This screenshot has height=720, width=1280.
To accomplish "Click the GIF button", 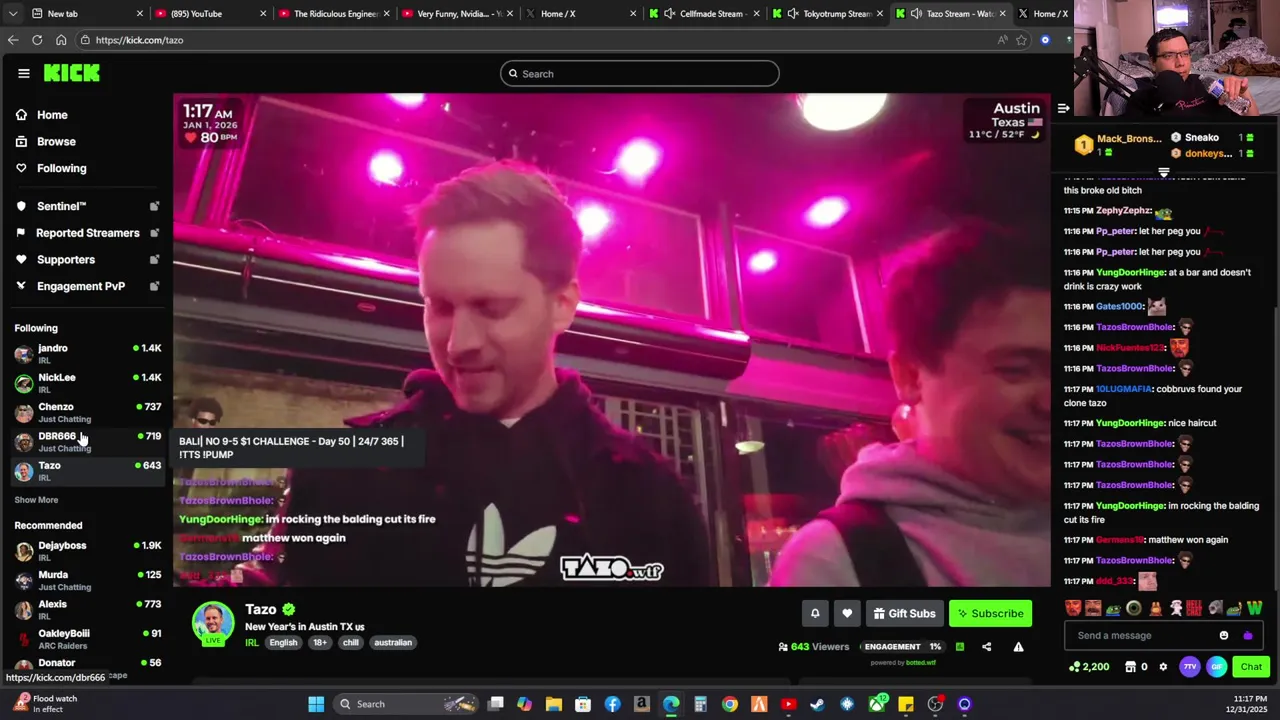I will pyautogui.click(x=1217, y=667).
